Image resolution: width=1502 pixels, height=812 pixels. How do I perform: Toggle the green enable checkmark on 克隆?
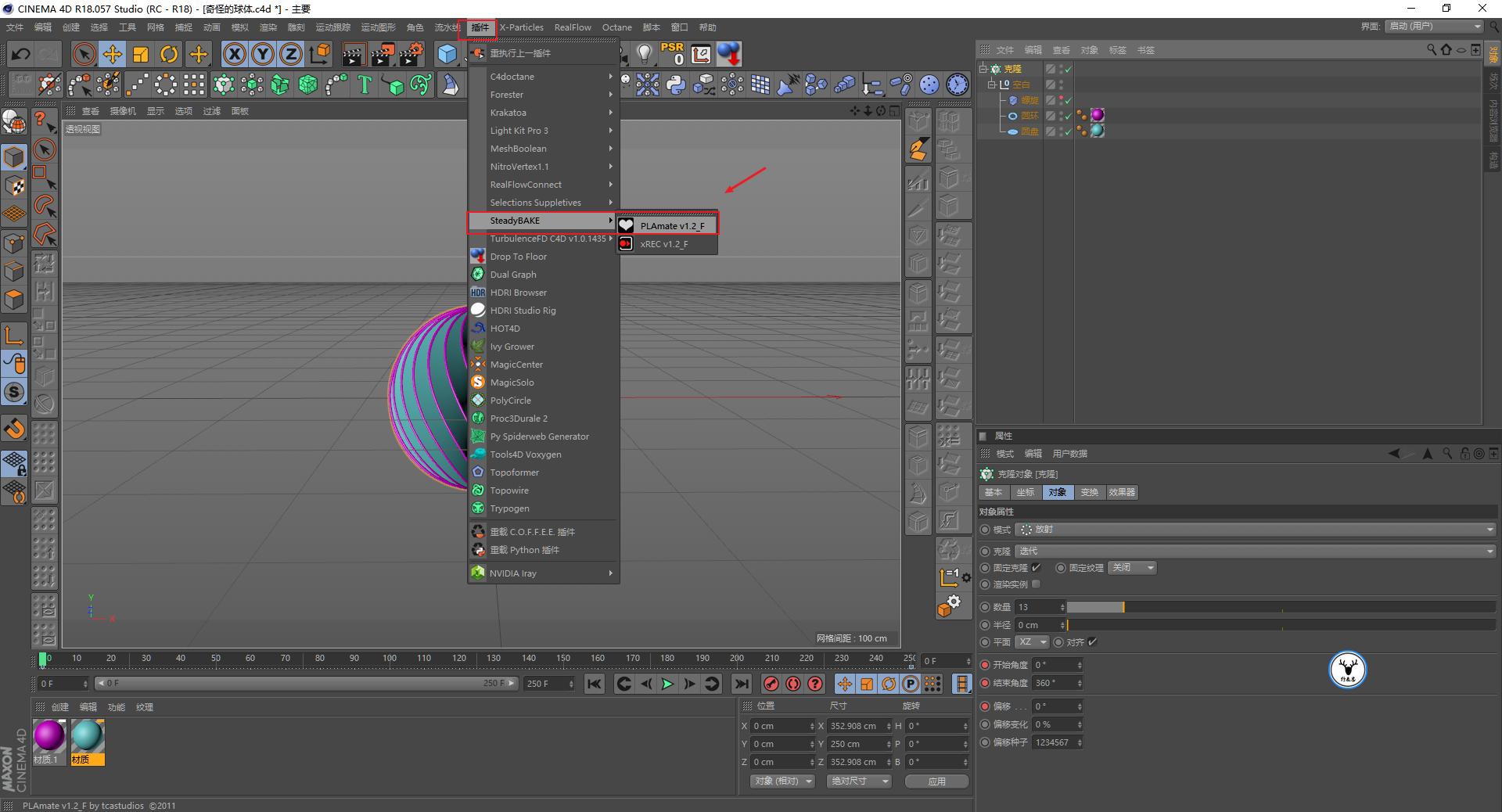coord(1068,69)
